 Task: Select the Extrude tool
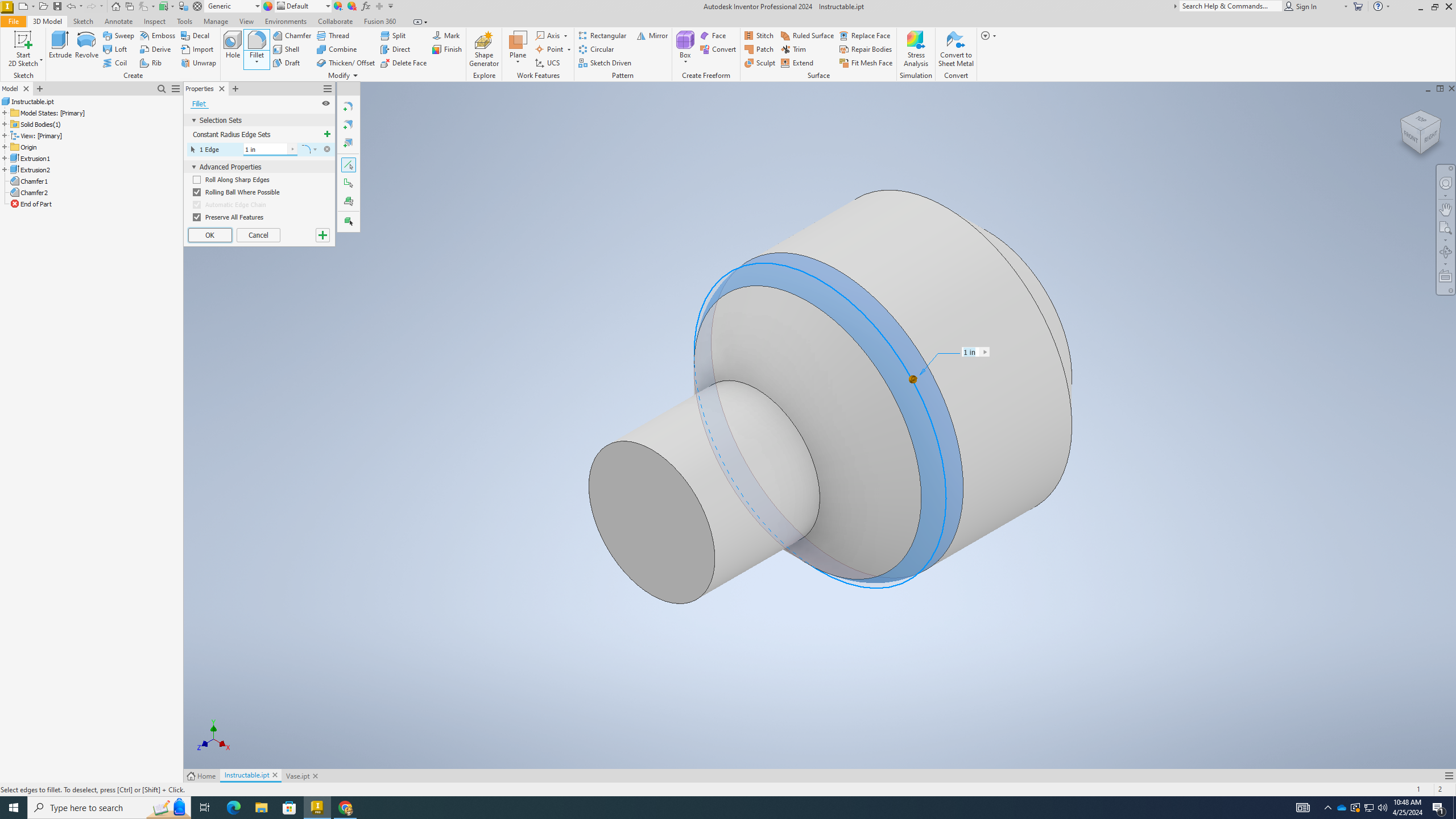tap(60, 45)
